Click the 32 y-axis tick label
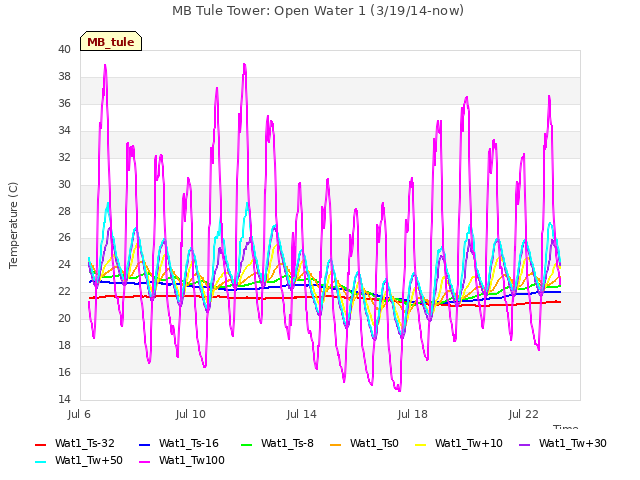Viewport: 640px width, 480px height. 64,158
